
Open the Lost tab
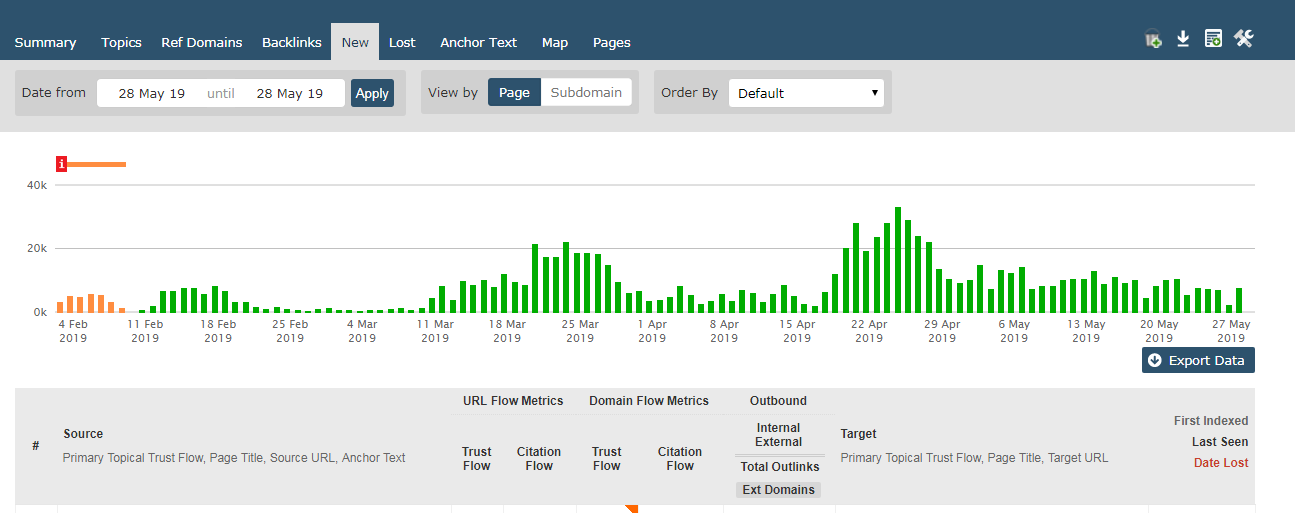coord(402,42)
